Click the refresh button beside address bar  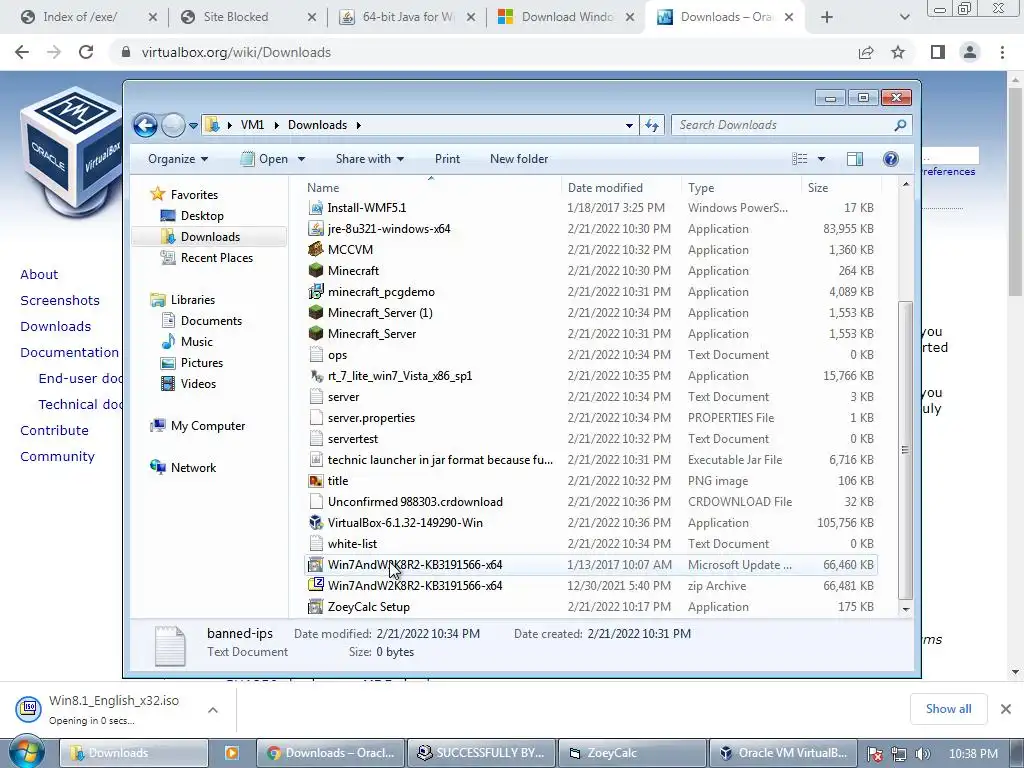click(652, 125)
